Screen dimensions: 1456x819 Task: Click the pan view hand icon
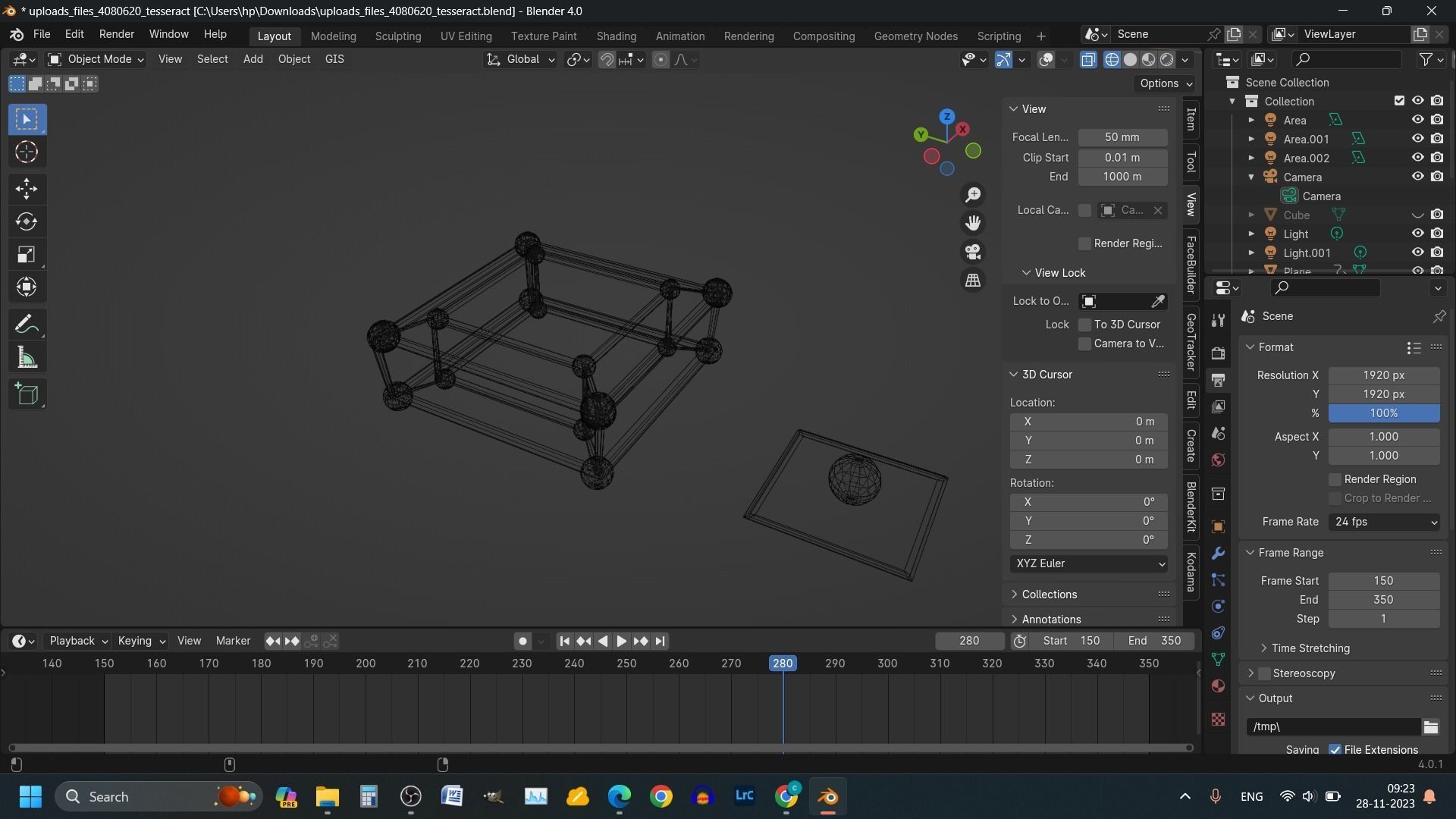[x=973, y=223]
